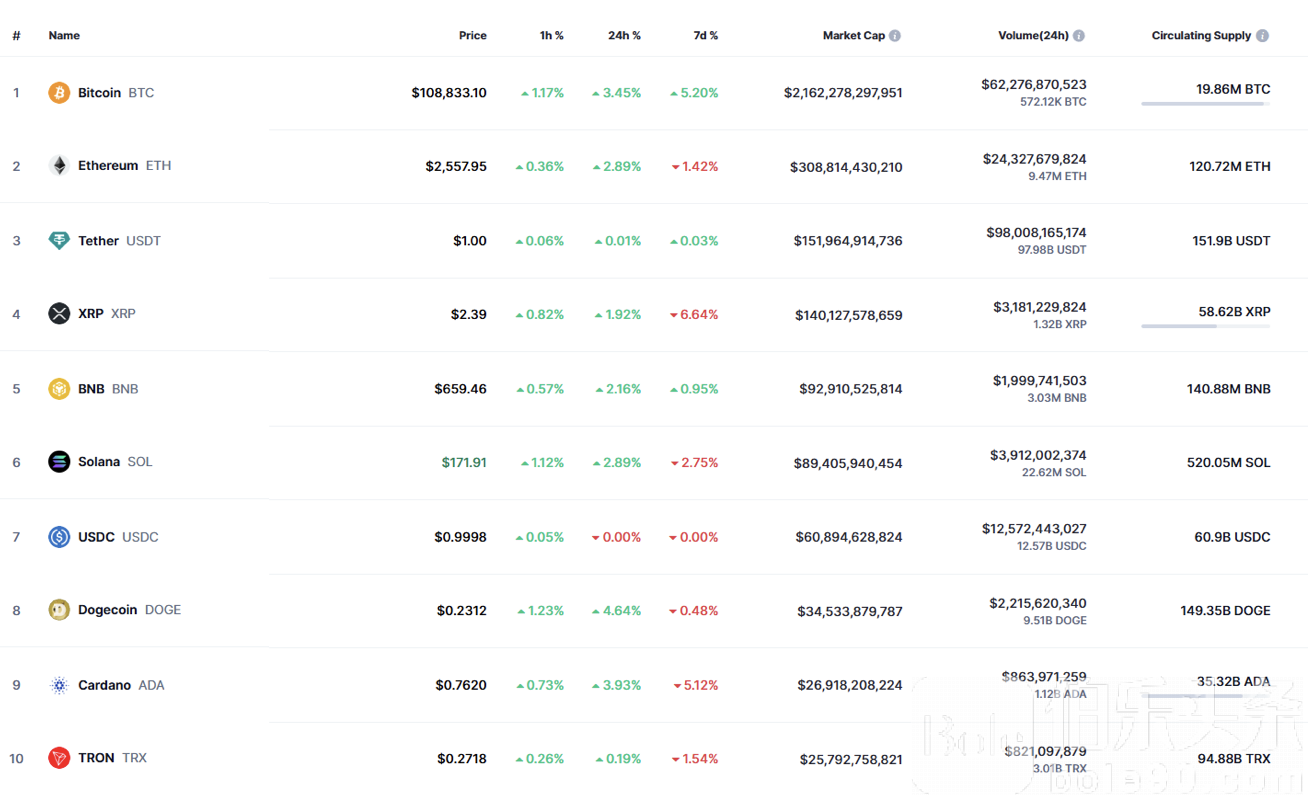
Task: Open the BNB coin page link
Action: click(x=108, y=389)
